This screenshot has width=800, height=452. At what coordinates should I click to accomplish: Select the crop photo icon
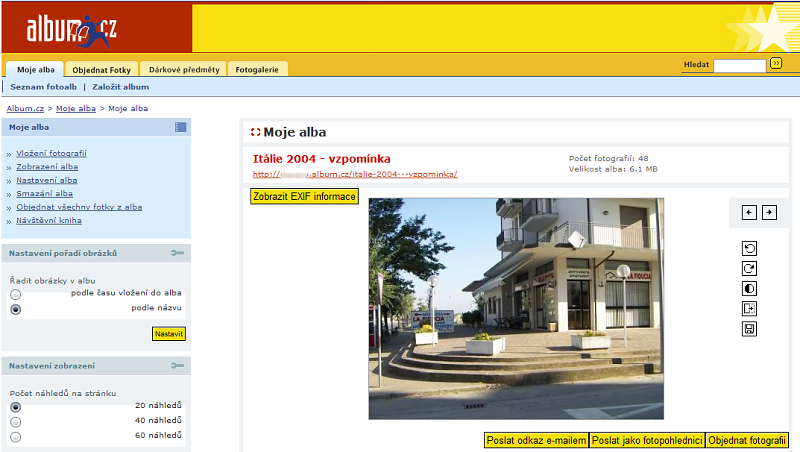point(749,309)
